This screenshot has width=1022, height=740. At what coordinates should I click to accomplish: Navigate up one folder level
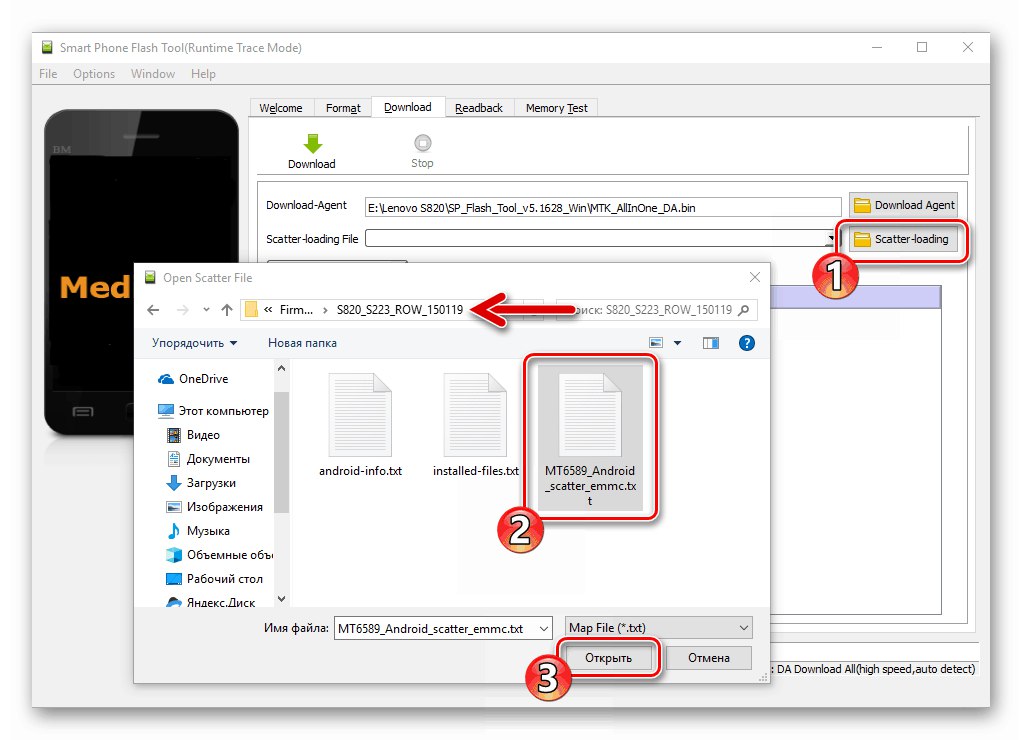click(x=226, y=310)
